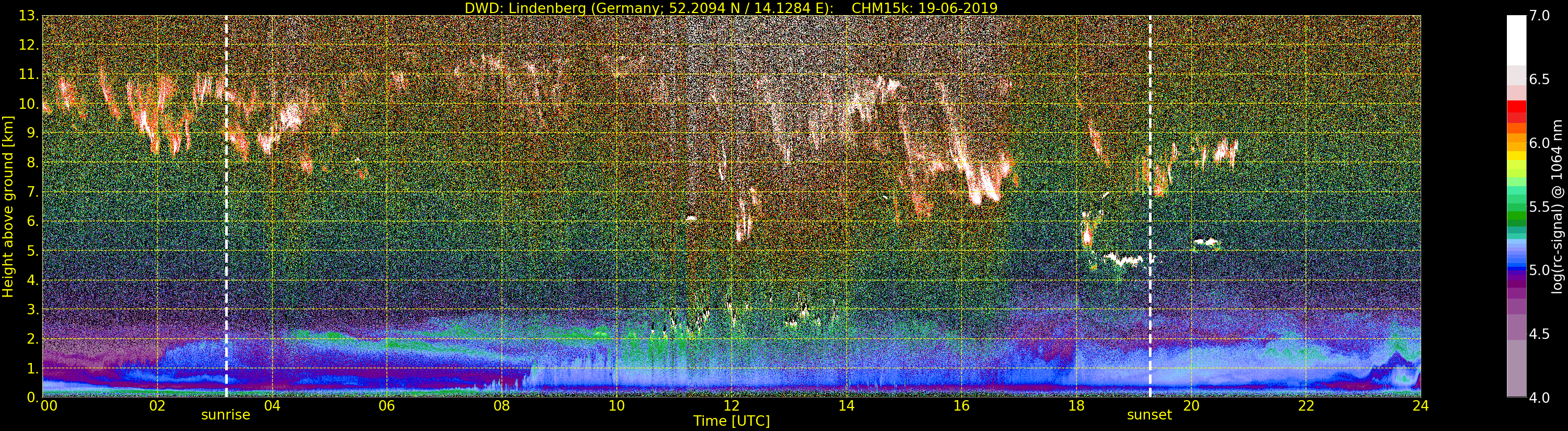Pick the white segment at the colorbar top

[x=1516, y=40]
